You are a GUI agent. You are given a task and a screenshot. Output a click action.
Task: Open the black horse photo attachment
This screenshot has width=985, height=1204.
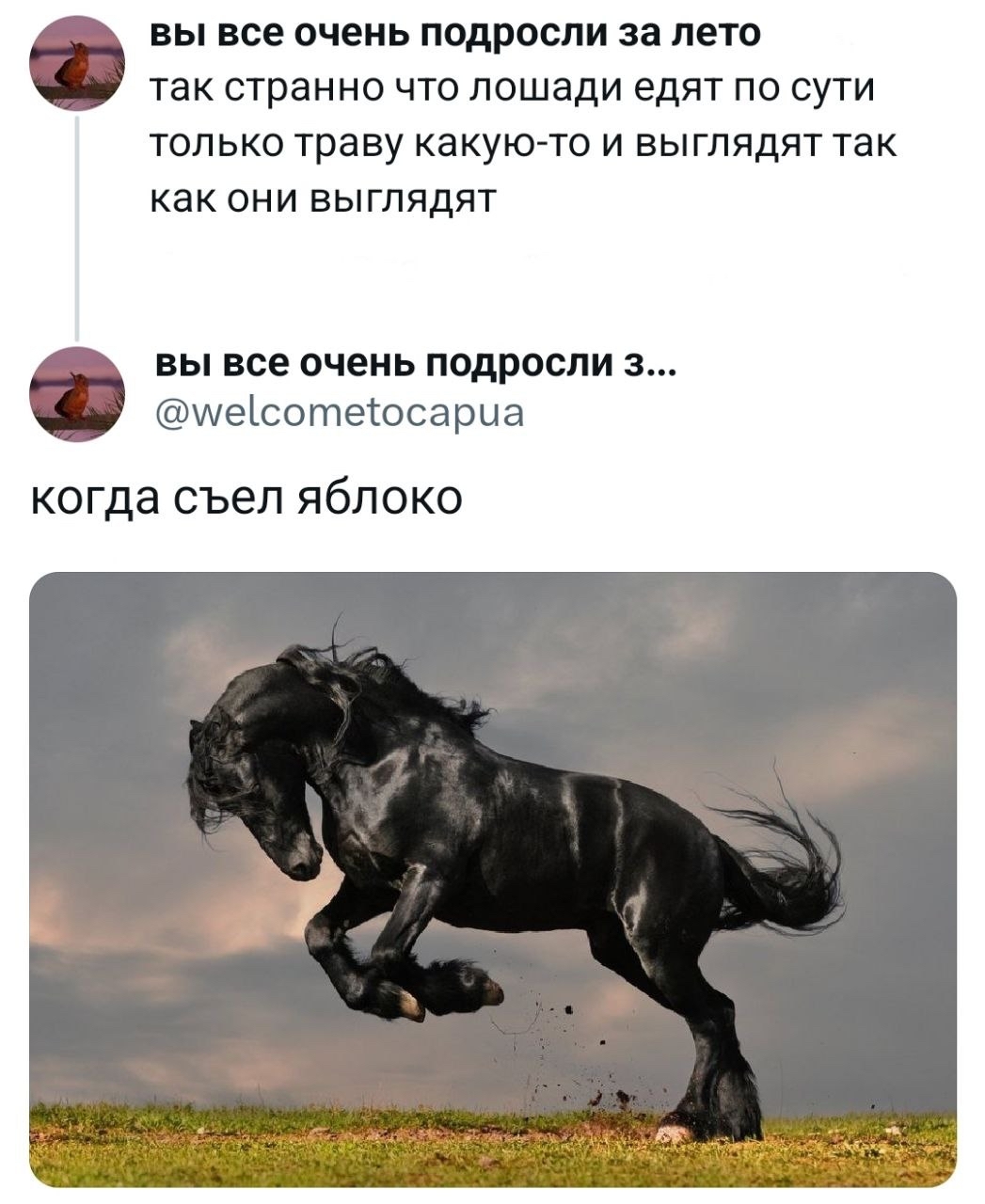pyautogui.click(x=493, y=879)
